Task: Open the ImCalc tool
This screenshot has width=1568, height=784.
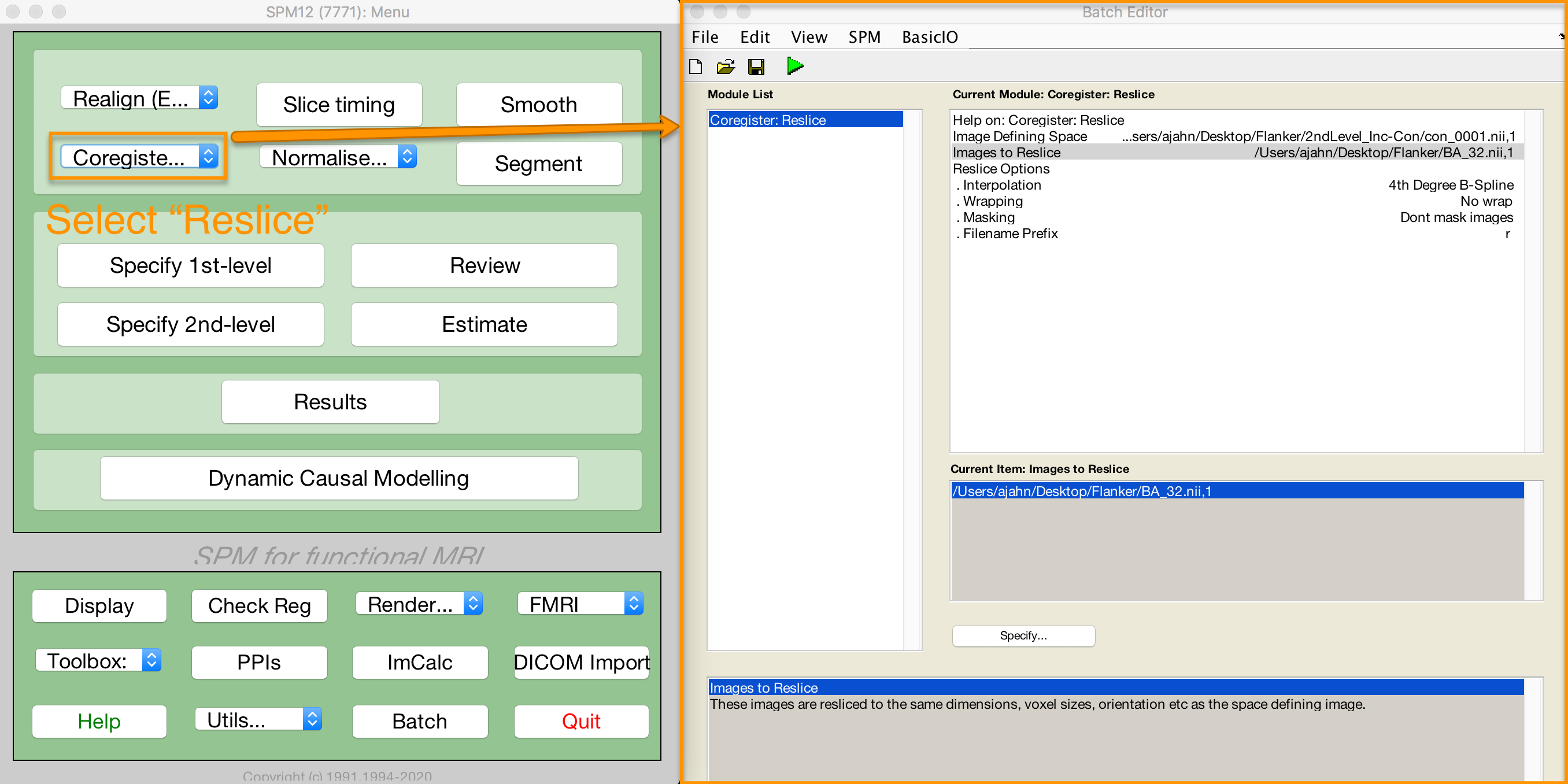Action: coord(420,661)
